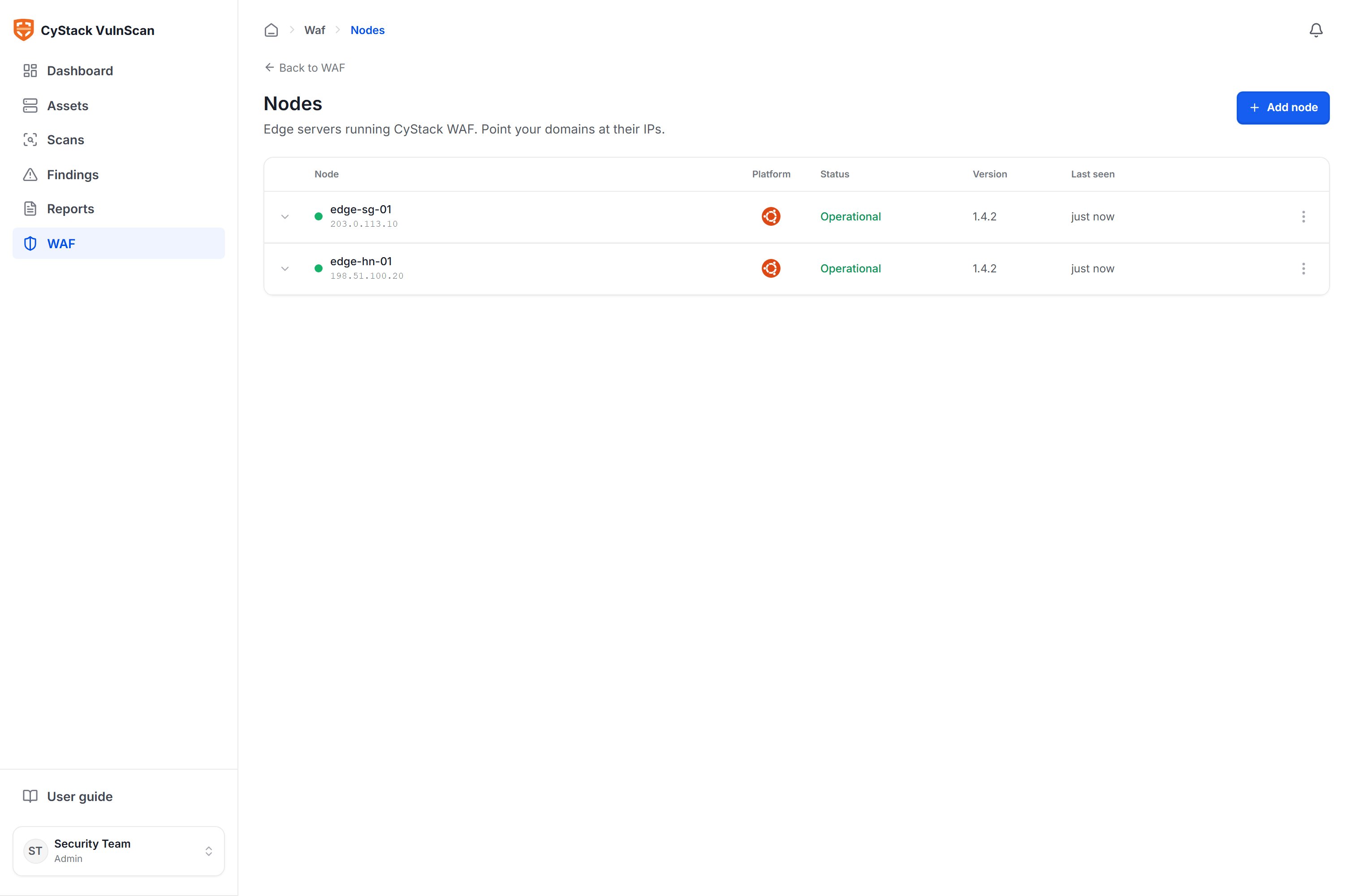Click the home breadcrumb icon
The height and width of the screenshot is (896, 1355).
272,30
